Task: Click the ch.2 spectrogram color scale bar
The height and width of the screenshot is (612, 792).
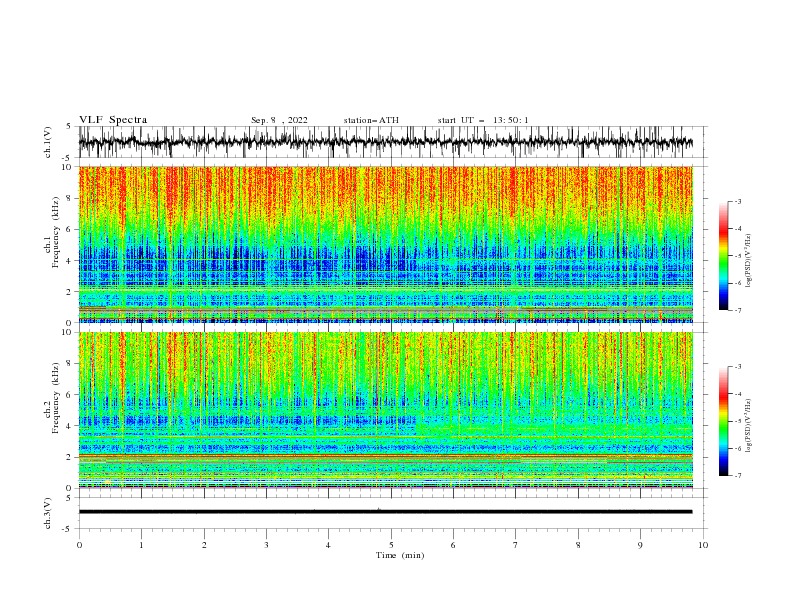Action: tap(723, 421)
